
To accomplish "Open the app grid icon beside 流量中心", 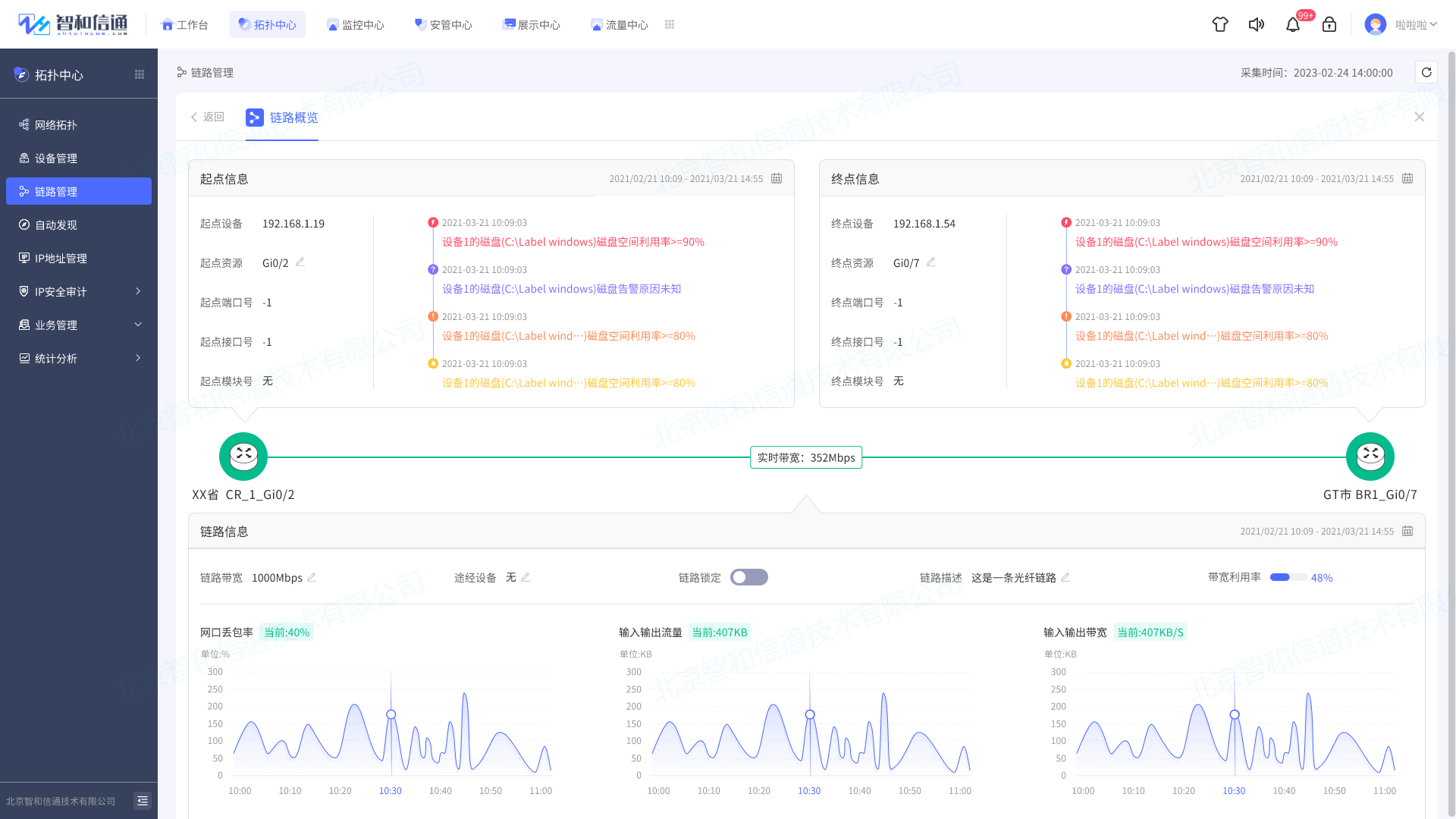I will 670,24.
